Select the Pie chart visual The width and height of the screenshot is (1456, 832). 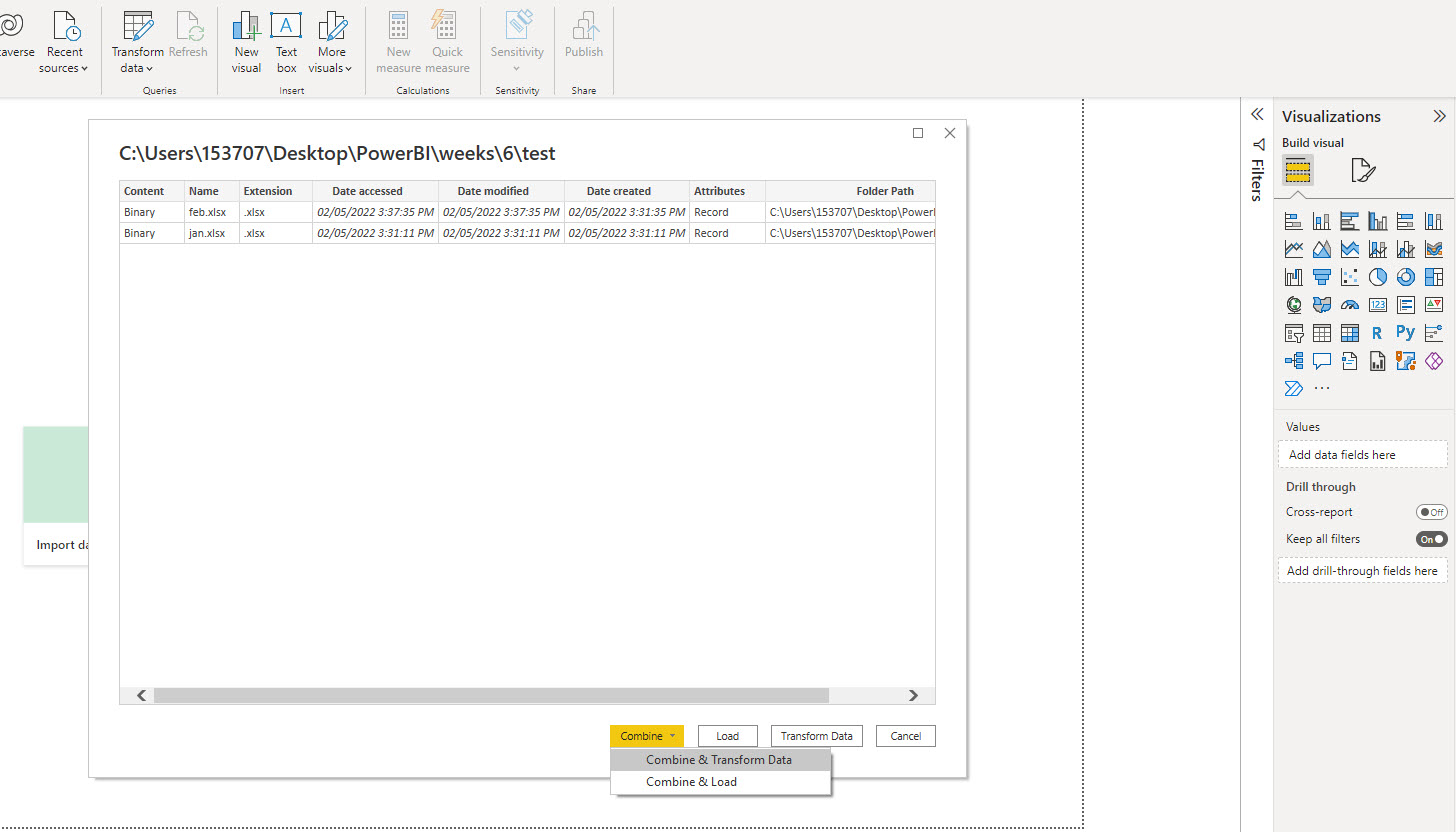[x=1378, y=277]
